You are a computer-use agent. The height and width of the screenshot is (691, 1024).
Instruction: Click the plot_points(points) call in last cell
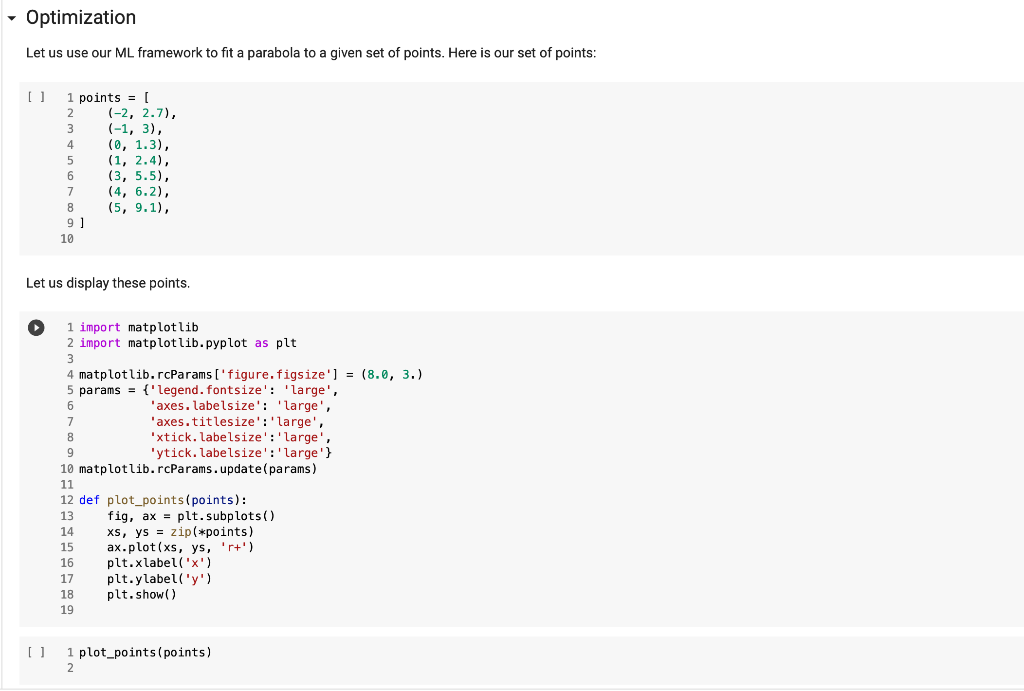[146, 652]
